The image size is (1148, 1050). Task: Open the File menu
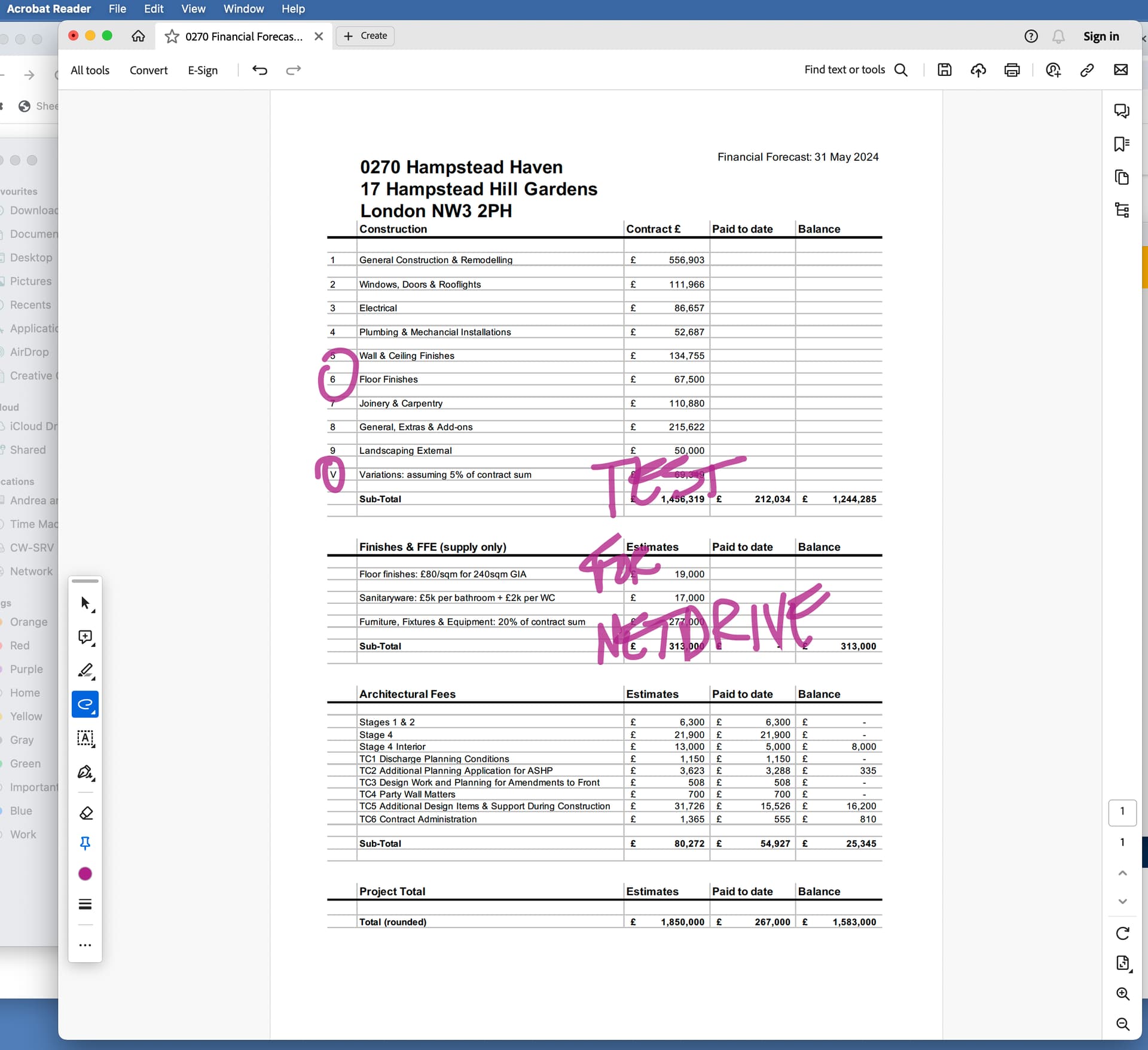click(117, 9)
